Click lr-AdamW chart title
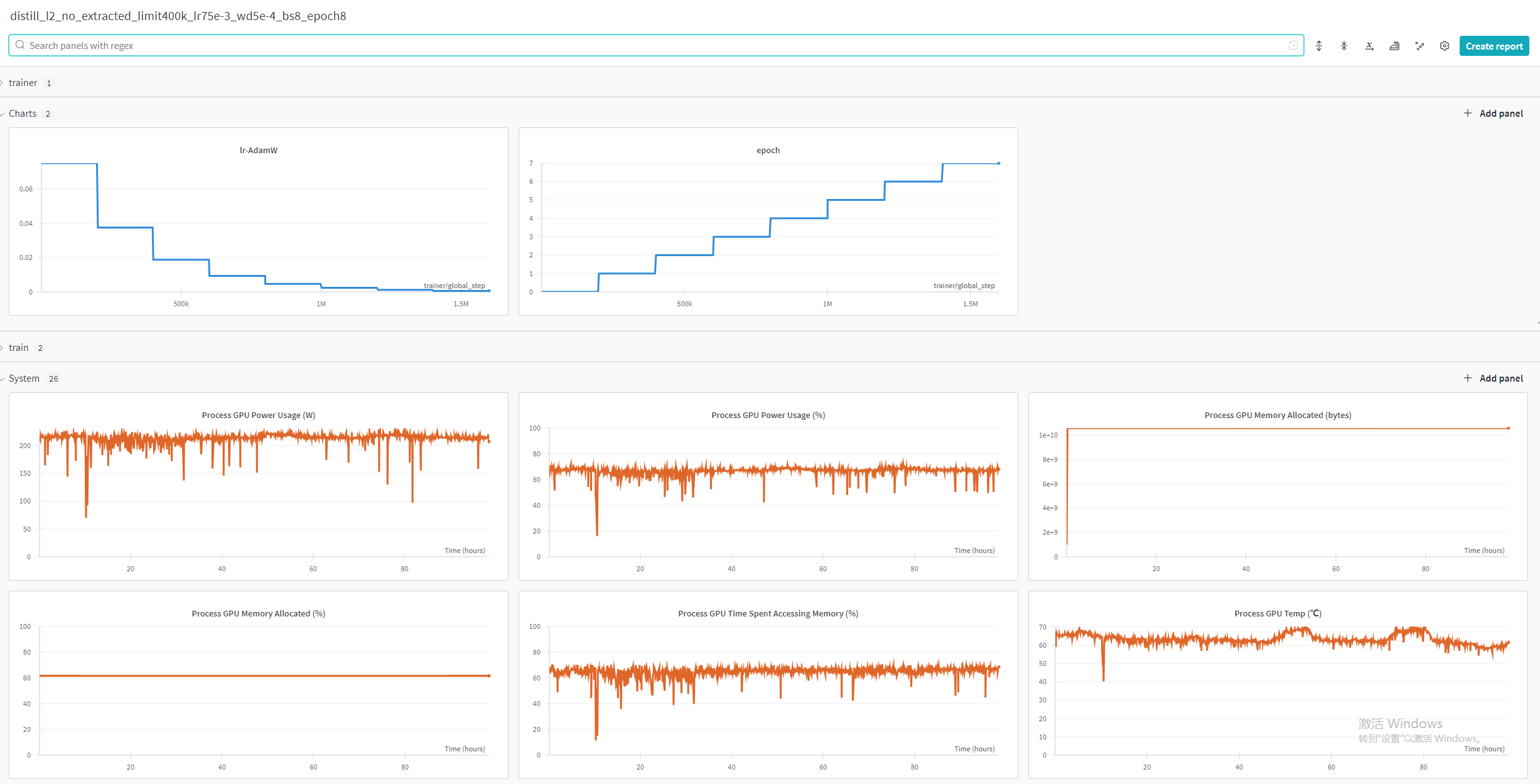1540x784 pixels. (x=259, y=150)
